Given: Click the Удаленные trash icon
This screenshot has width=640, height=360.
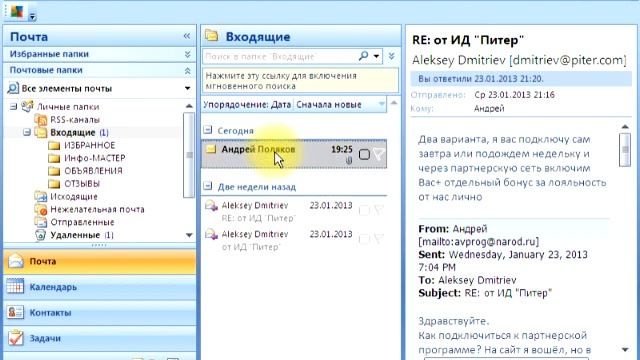Looking at the screenshot, I should coord(40,235).
